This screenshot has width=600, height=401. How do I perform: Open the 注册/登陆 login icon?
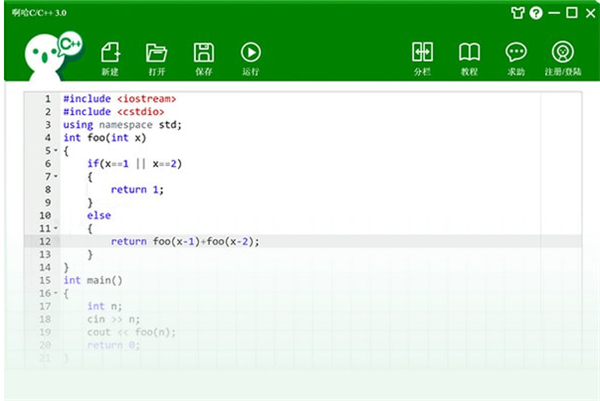pos(562,57)
